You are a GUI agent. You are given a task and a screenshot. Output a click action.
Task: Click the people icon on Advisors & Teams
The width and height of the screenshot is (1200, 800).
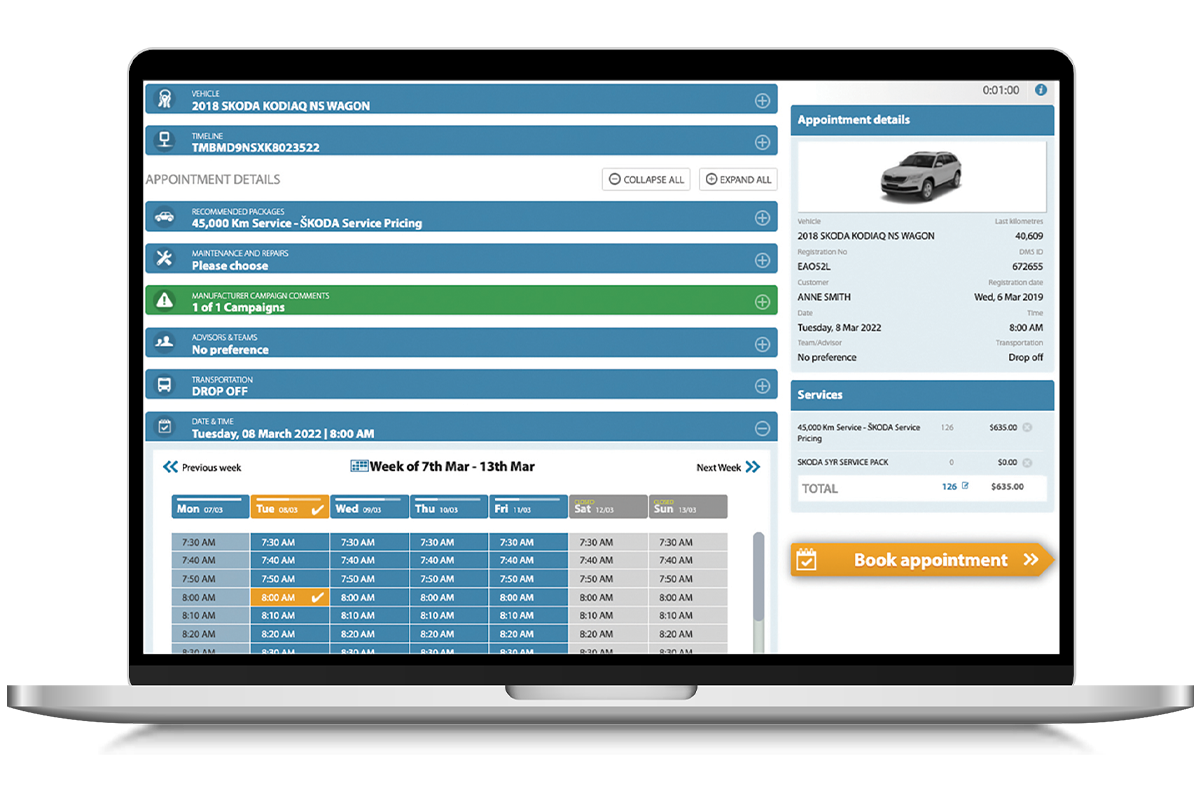tap(165, 343)
